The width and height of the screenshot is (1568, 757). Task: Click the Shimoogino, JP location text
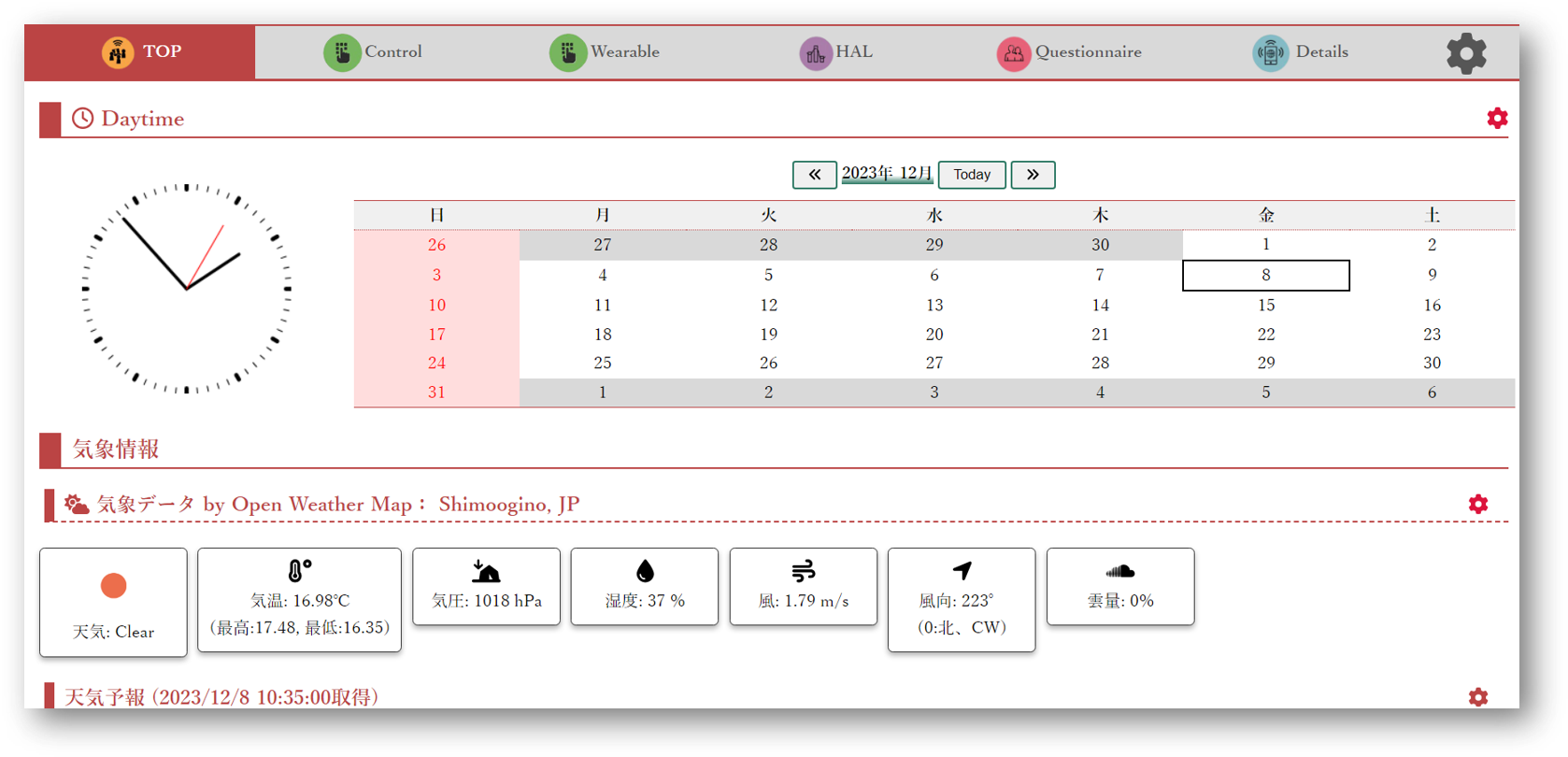tap(509, 505)
